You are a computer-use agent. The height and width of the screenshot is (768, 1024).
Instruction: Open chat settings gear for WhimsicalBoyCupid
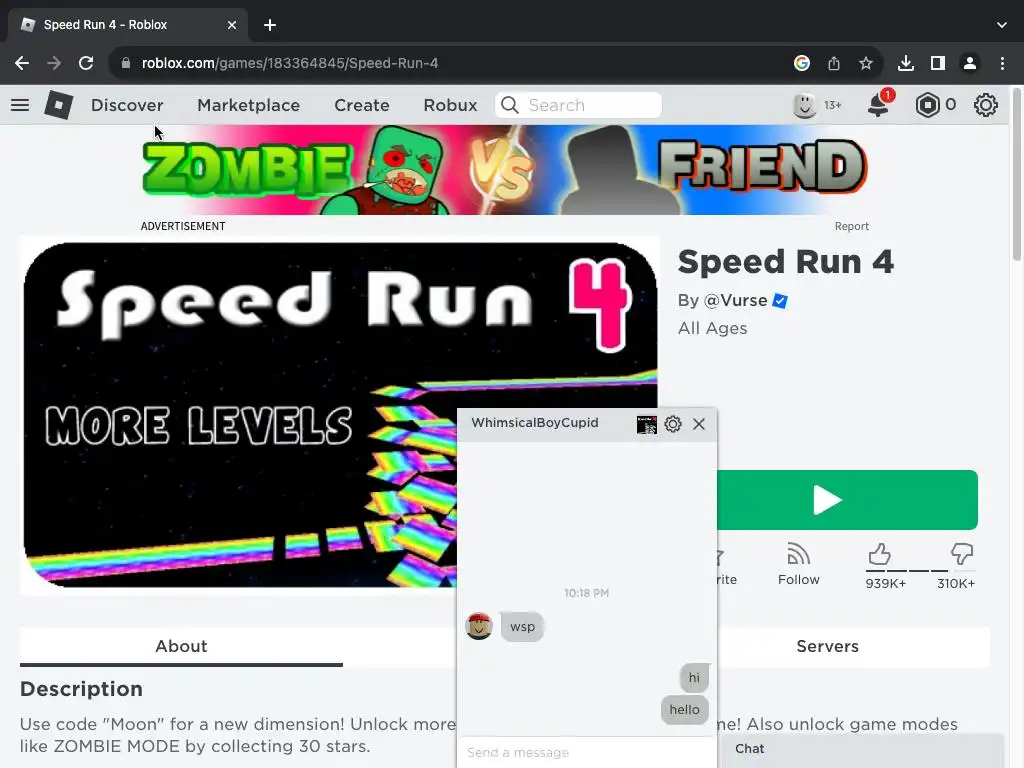point(673,424)
